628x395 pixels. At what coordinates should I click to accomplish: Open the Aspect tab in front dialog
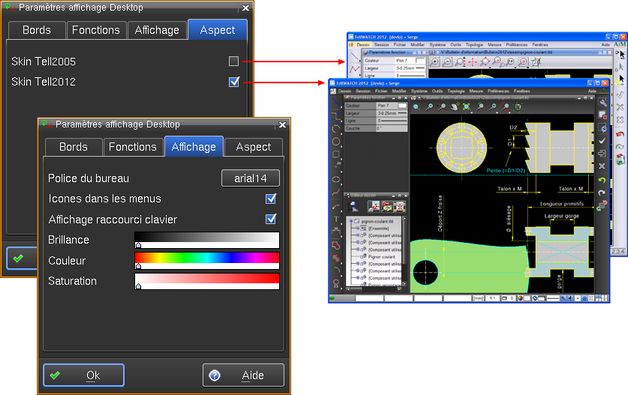point(253,147)
